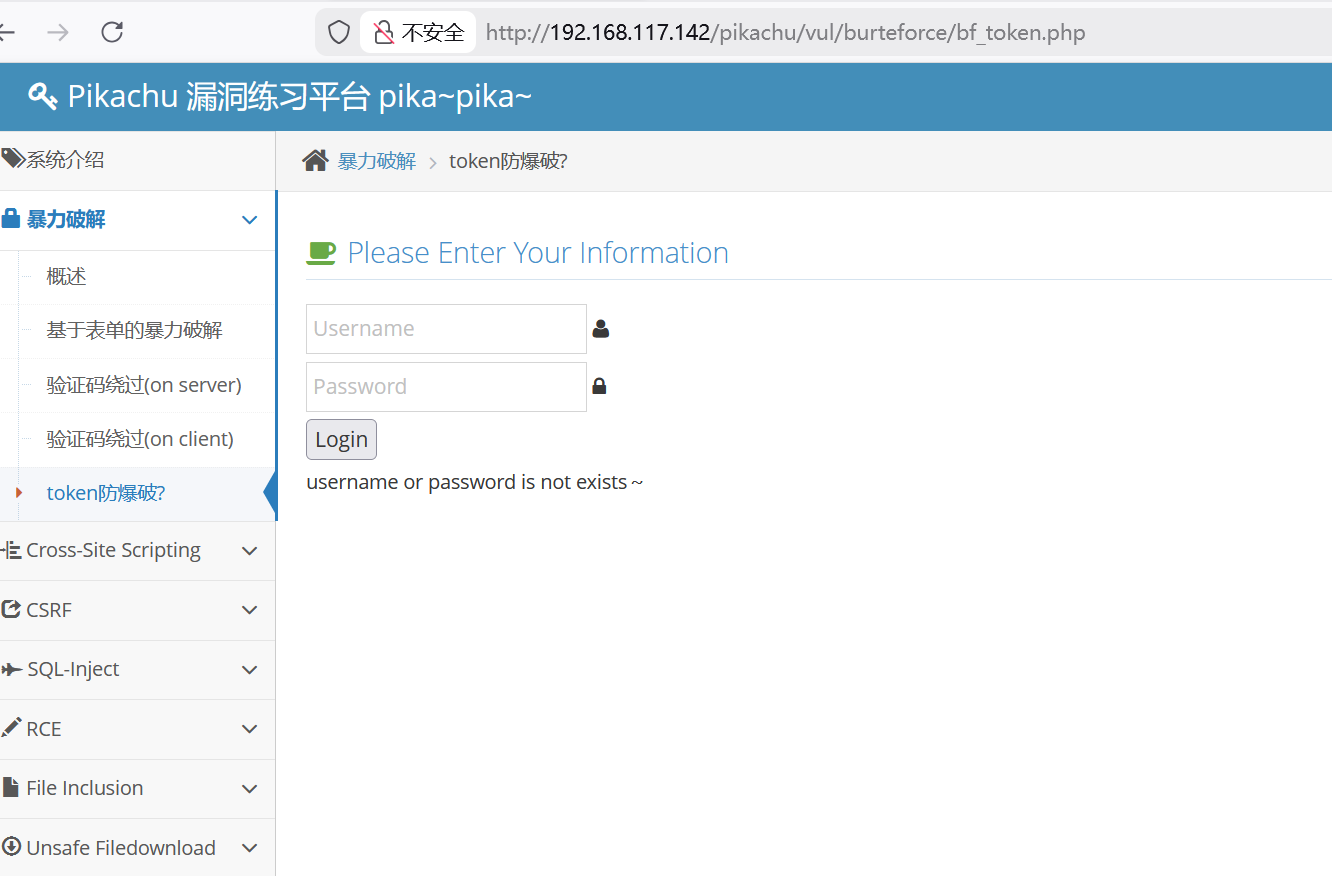
Task: Click the green coffee cup icon
Action: pyautogui.click(x=321, y=252)
